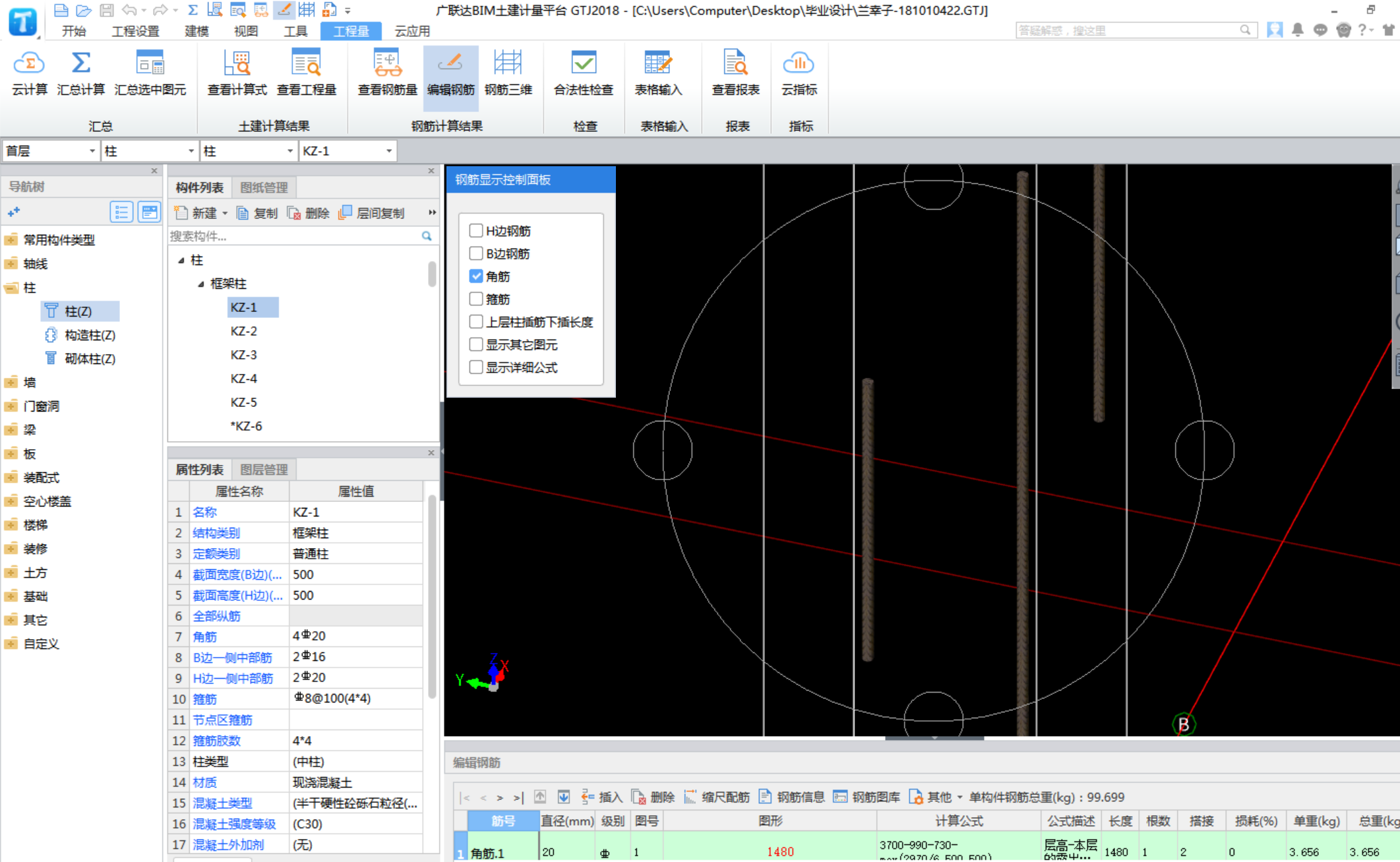Jump to last rebar record arrow

point(518,797)
